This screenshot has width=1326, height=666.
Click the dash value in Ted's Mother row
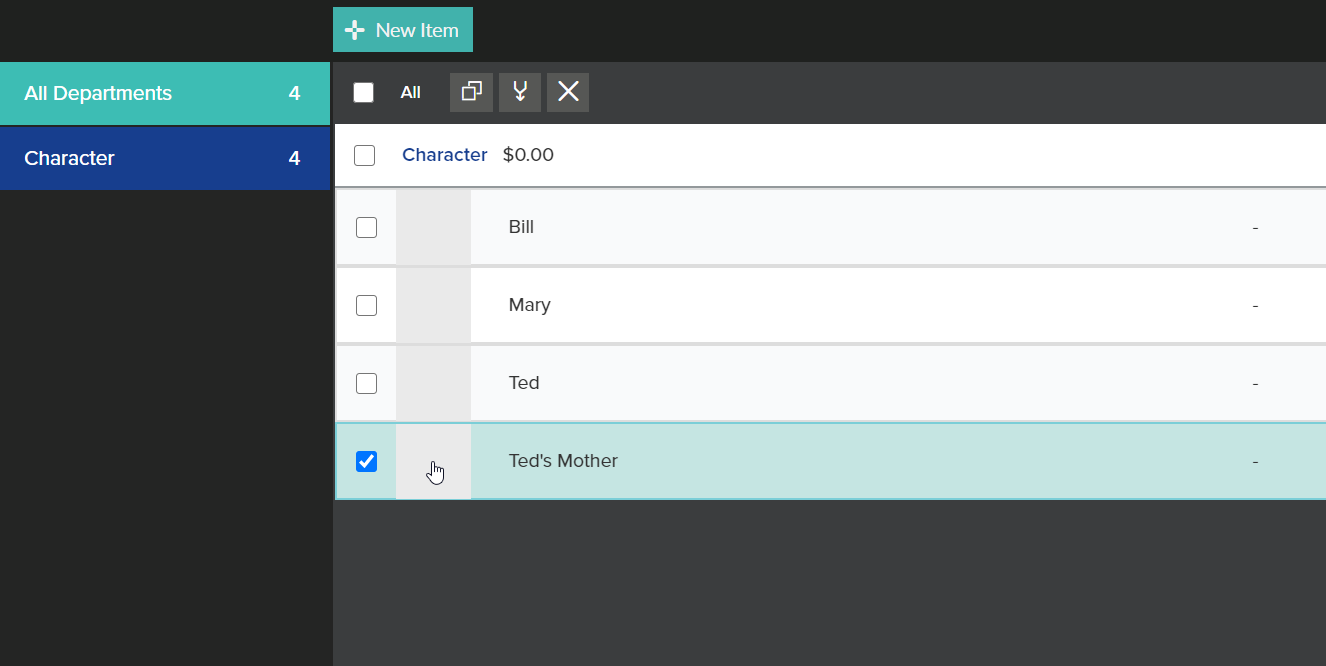(x=1255, y=461)
